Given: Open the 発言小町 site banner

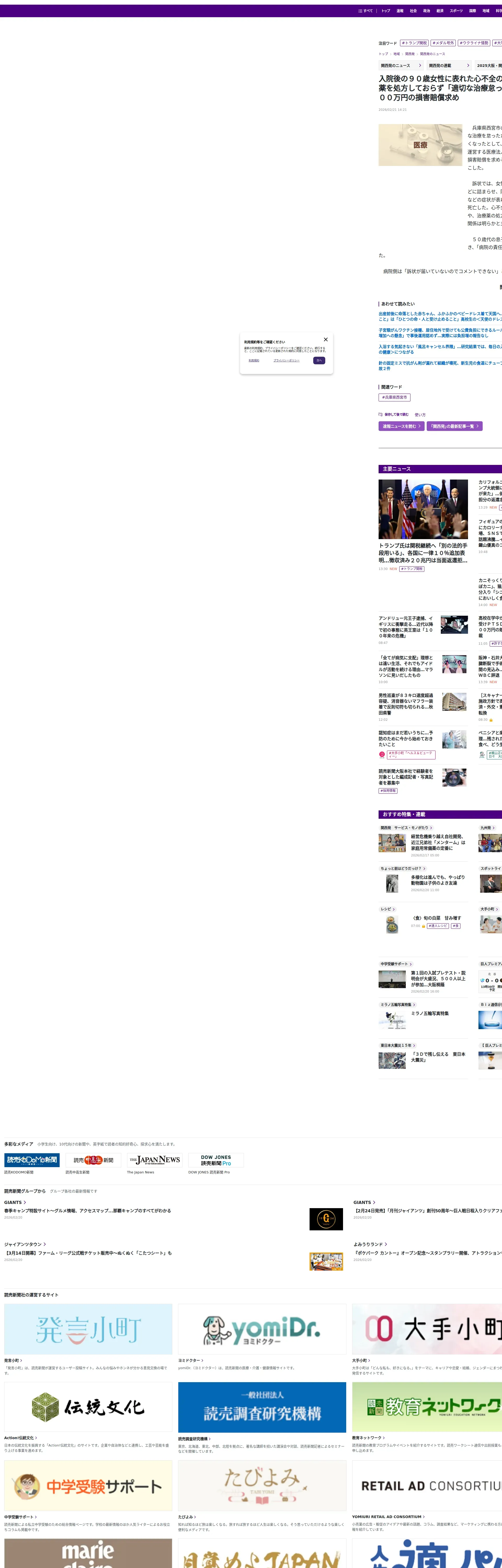Looking at the screenshot, I should pos(88,1330).
